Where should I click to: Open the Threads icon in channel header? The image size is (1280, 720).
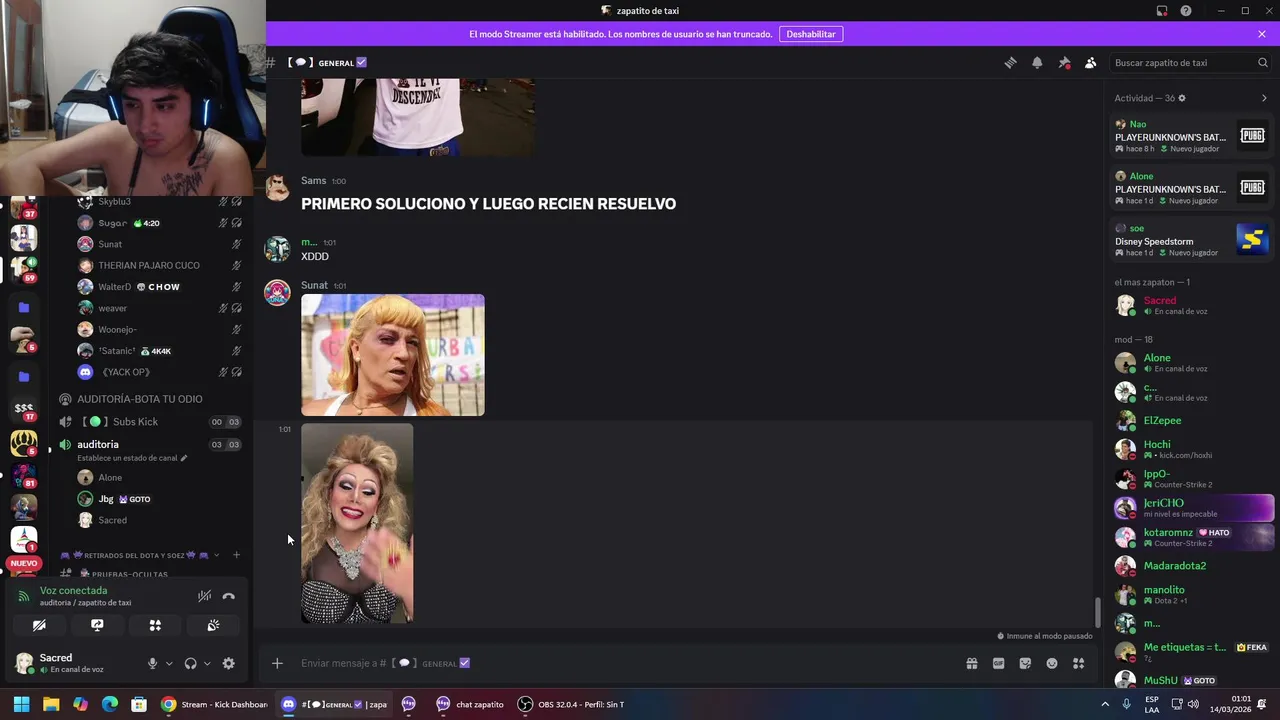pos(1010,62)
